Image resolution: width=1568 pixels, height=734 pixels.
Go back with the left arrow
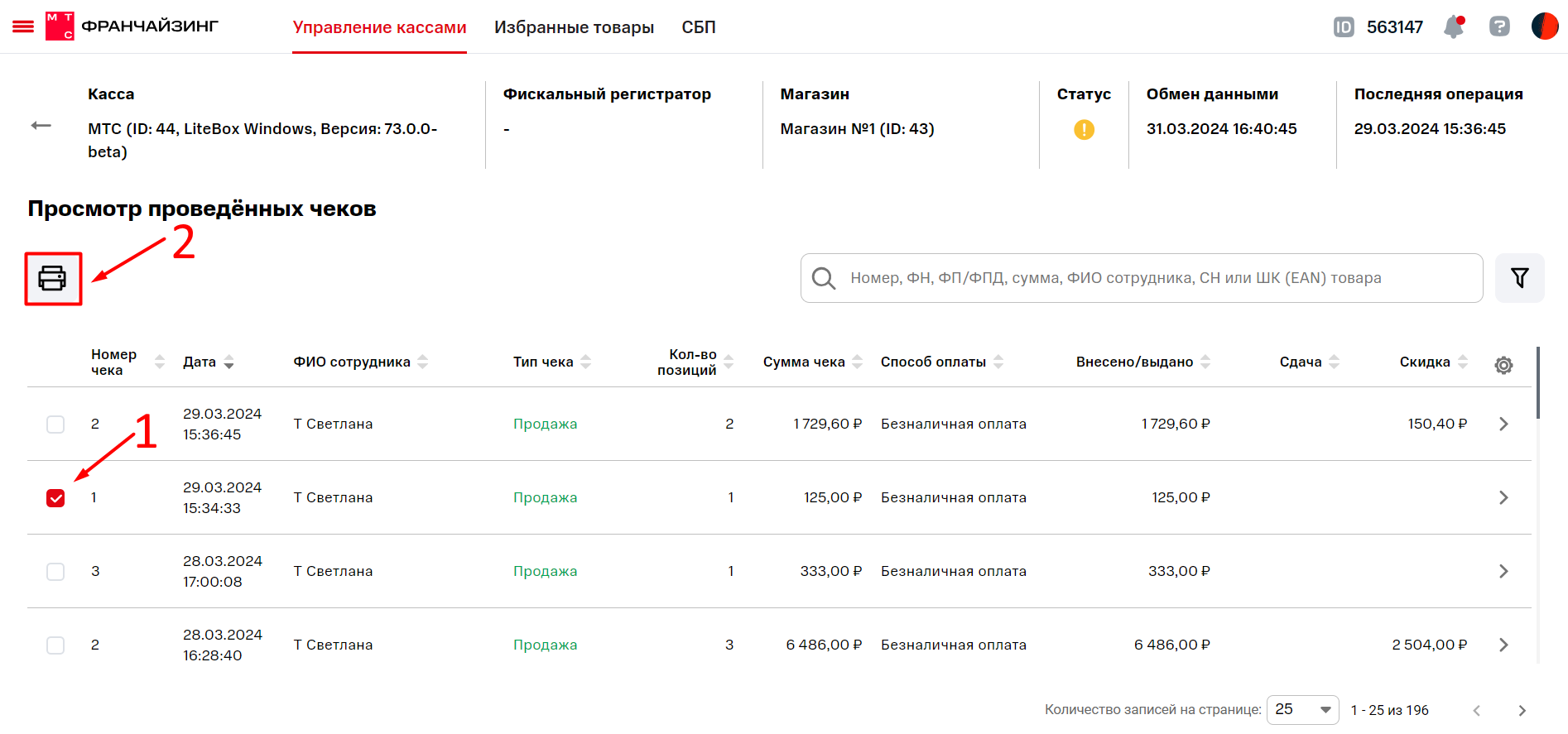[41, 126]
